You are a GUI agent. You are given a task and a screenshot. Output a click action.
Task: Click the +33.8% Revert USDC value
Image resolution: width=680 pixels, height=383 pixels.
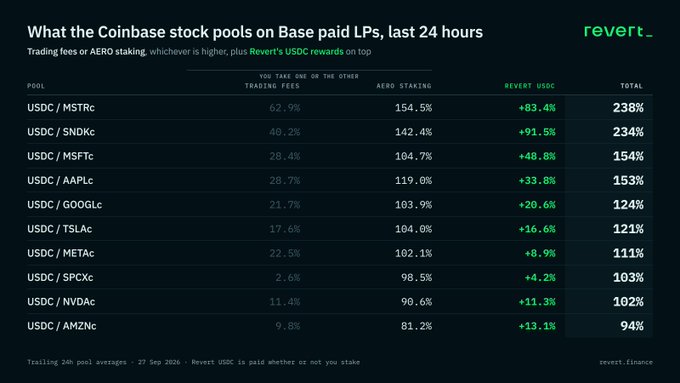click(537, 180)
